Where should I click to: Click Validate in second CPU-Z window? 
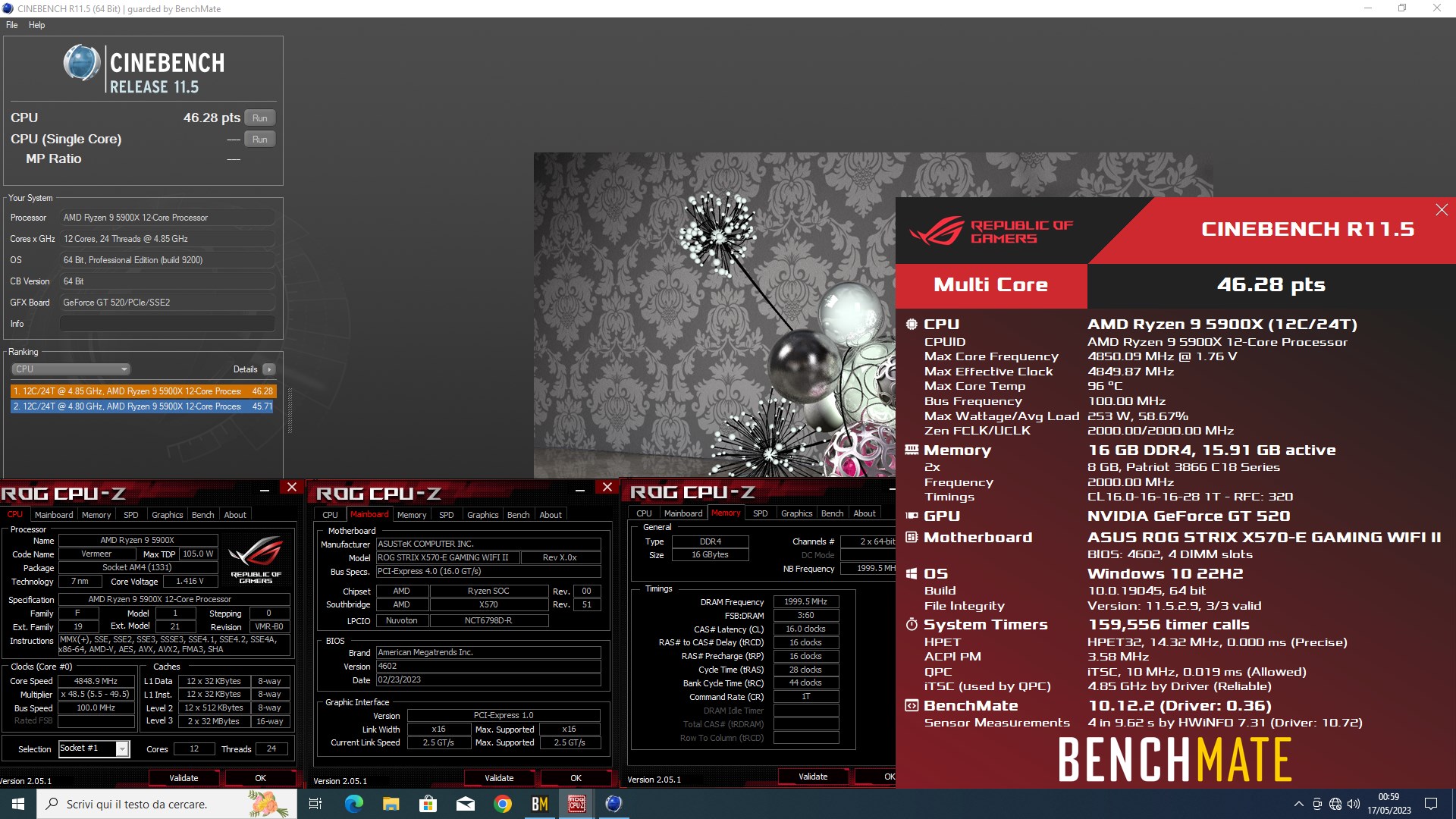[499, 778]
